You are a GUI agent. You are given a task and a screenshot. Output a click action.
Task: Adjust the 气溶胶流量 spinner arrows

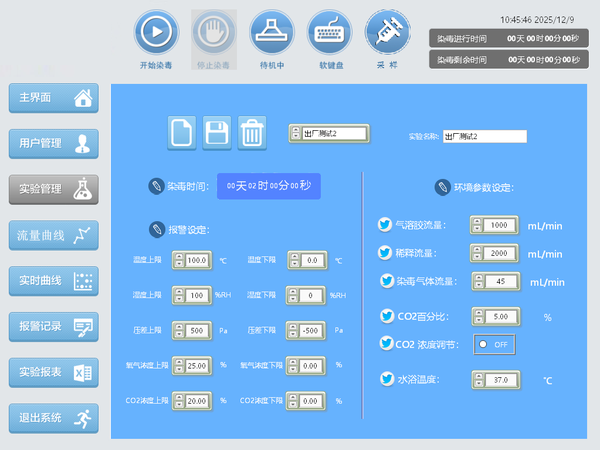point(477,226)
